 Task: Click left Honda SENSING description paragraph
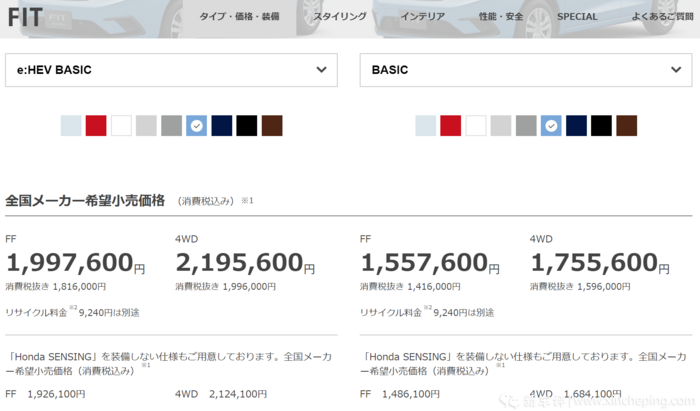pyautogui.click(x=169, y=364)
